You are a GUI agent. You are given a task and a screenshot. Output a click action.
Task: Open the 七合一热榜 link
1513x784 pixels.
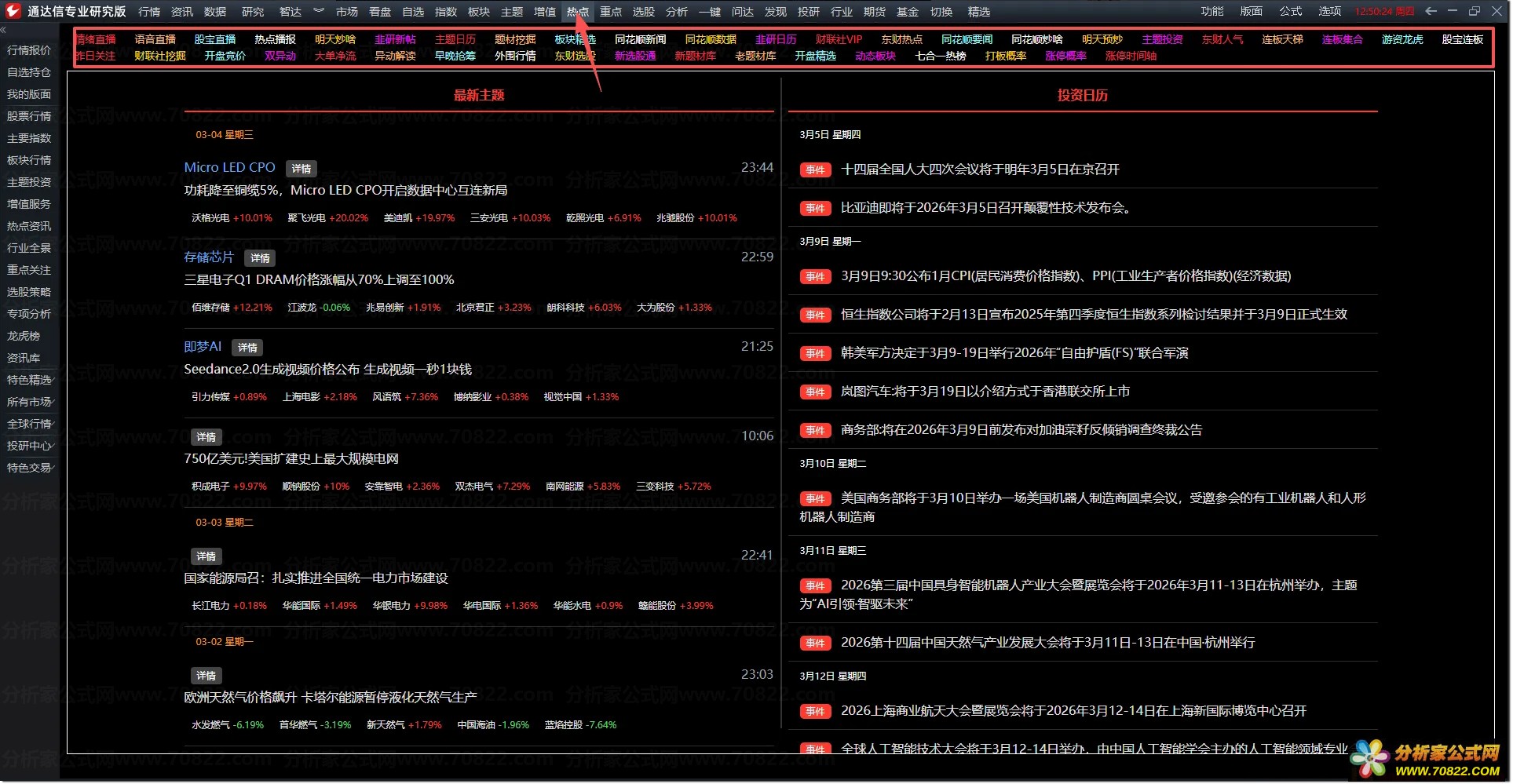click(941, 56)
